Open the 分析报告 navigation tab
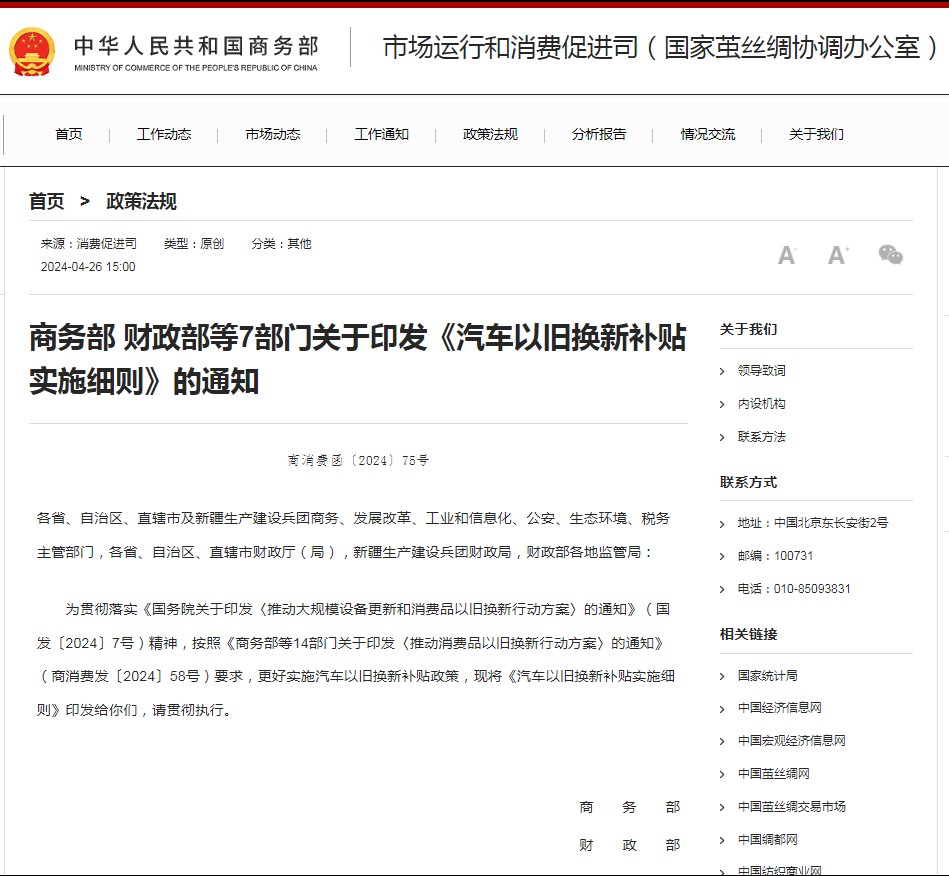 599,134
